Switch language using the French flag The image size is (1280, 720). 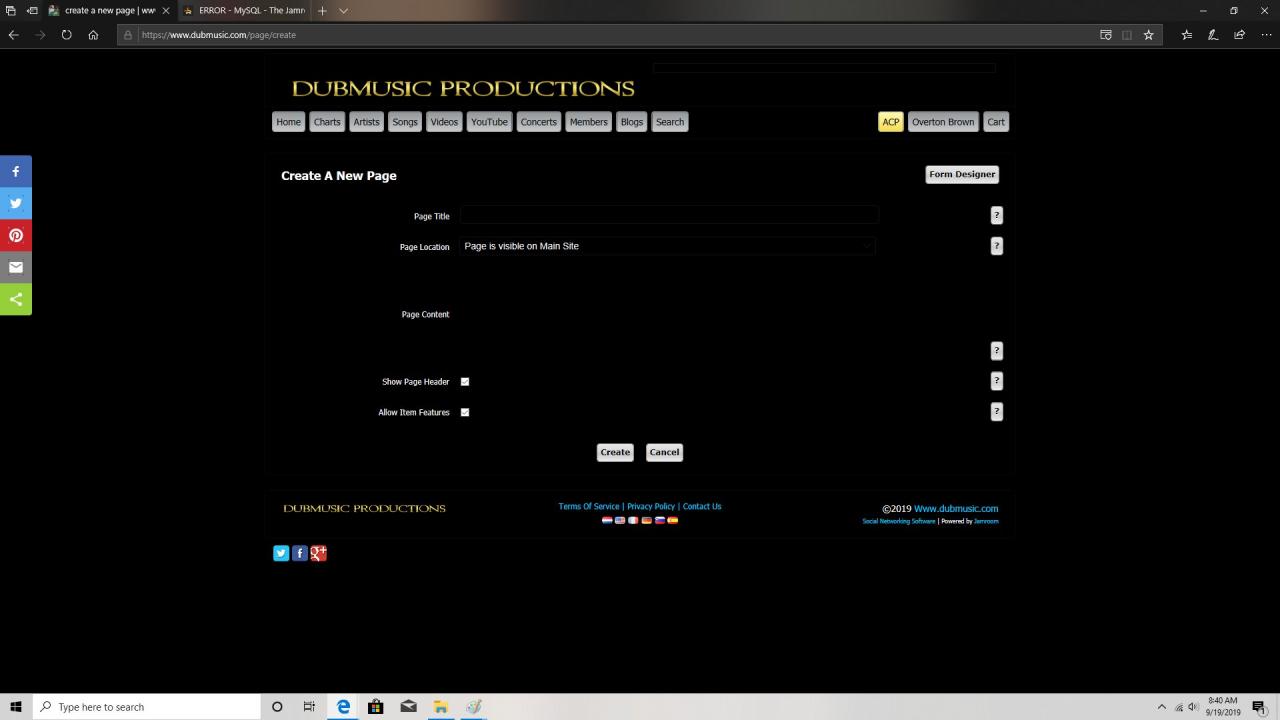[633, 520]
